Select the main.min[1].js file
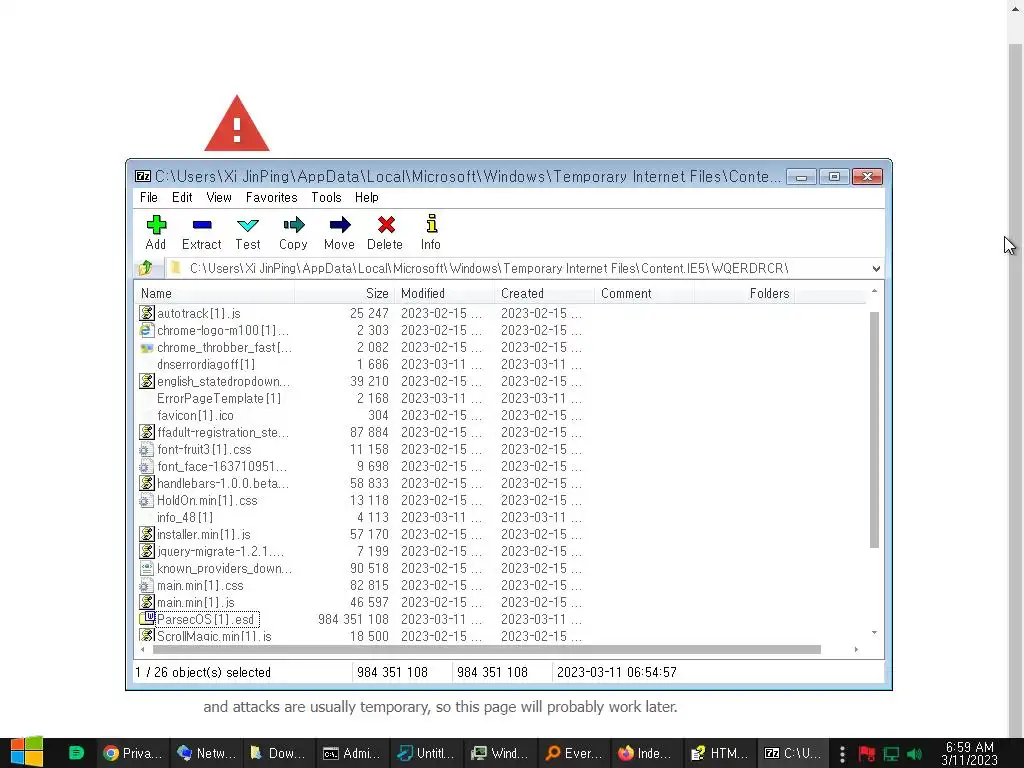The image size is (1024, 768). coord(196,602)
